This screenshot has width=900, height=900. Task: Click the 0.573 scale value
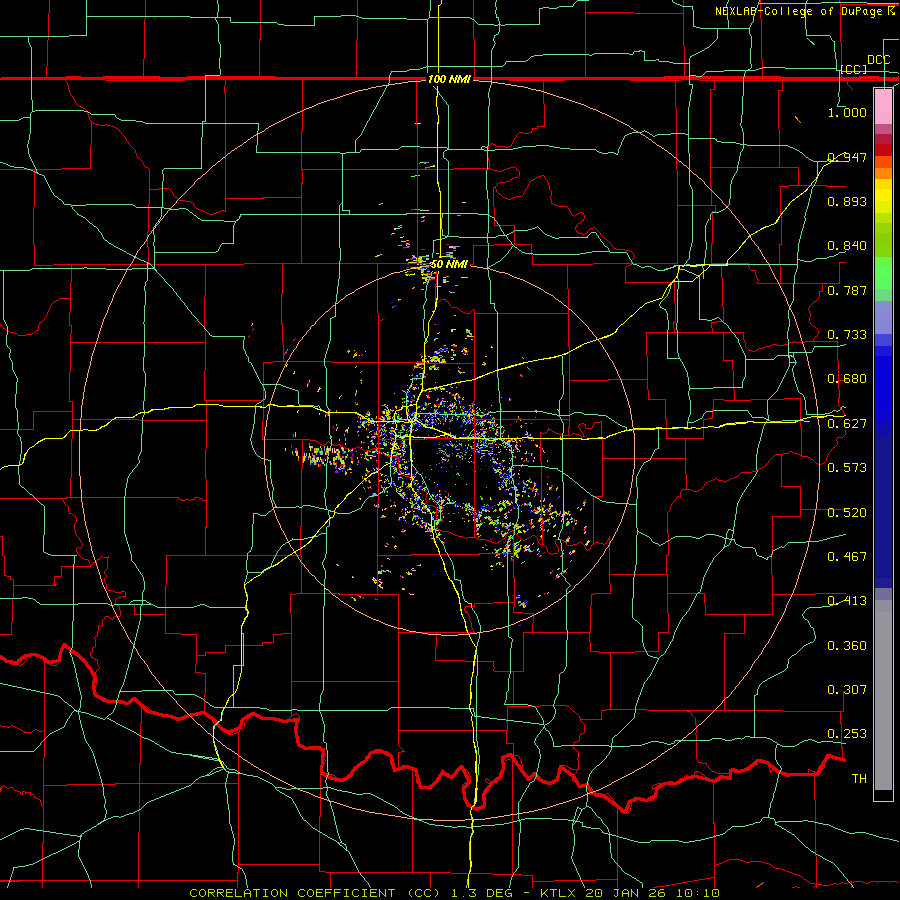pyautogui.click(x=847, y=468)
